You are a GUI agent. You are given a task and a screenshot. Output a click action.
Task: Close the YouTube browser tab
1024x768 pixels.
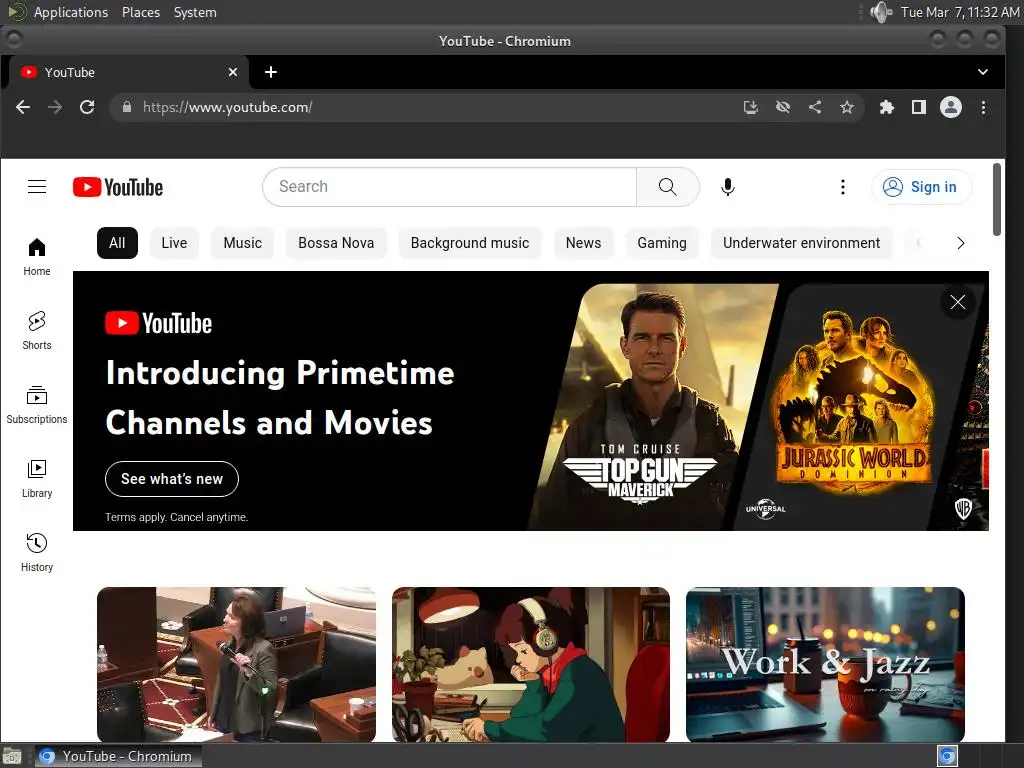click(232, 72)
